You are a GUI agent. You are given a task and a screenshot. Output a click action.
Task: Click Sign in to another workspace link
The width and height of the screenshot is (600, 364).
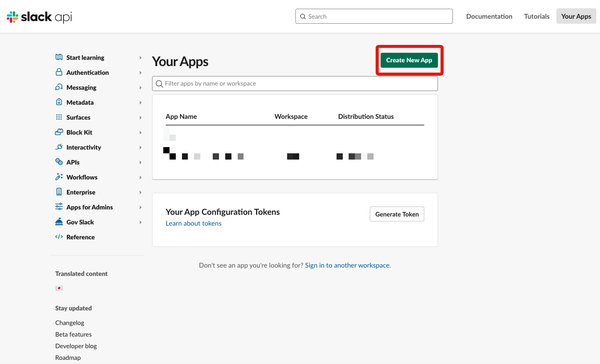tap(348, 265)
